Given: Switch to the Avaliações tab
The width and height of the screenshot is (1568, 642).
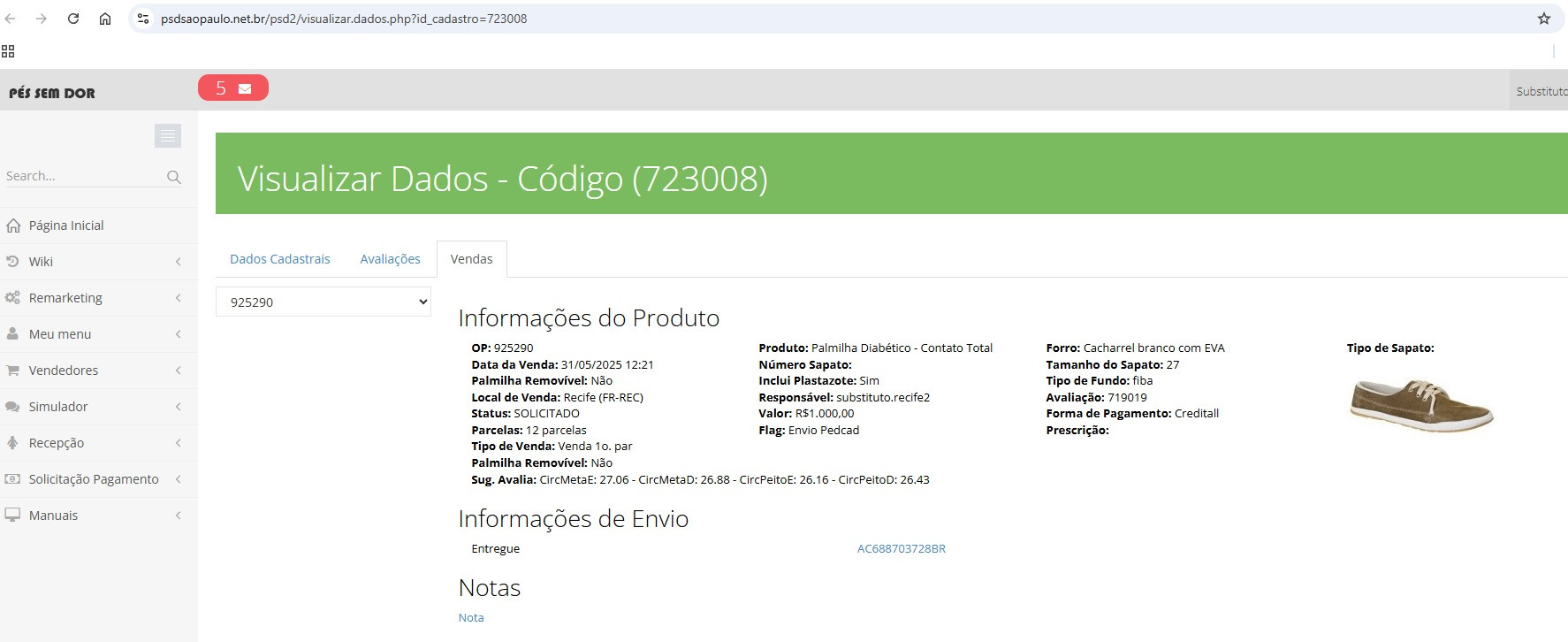Looking at the screenshot, I should click(390, 259).
